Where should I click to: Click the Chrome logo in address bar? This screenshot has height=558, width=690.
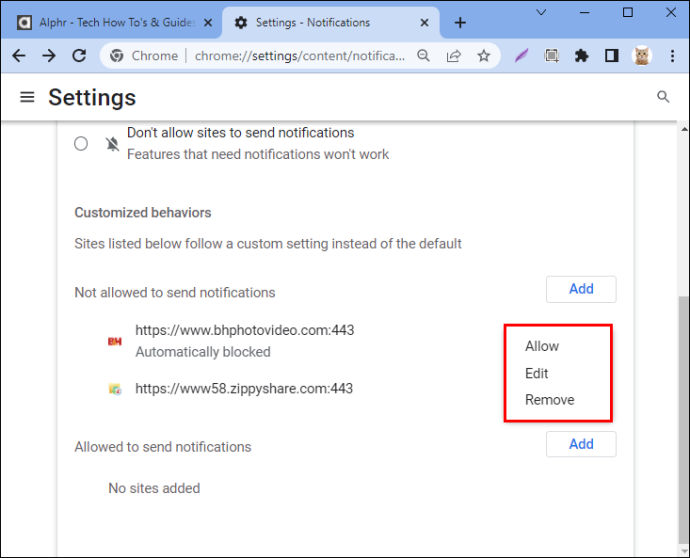pyautogui.click(x=117, y=56)
